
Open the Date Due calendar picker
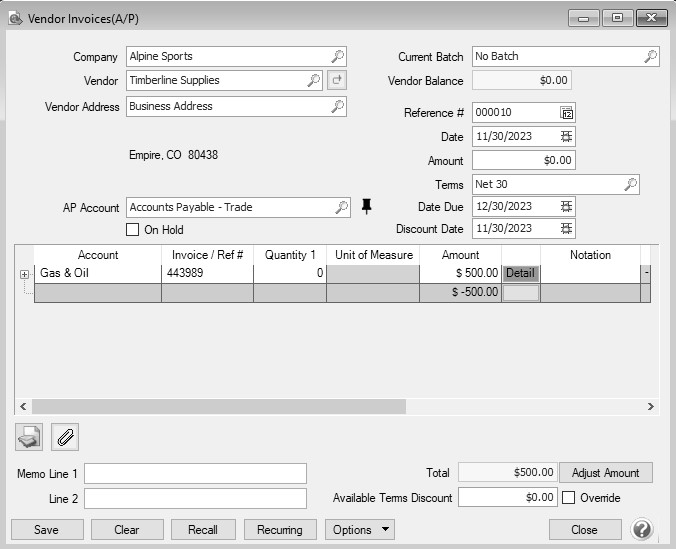[x=567, y=206]
